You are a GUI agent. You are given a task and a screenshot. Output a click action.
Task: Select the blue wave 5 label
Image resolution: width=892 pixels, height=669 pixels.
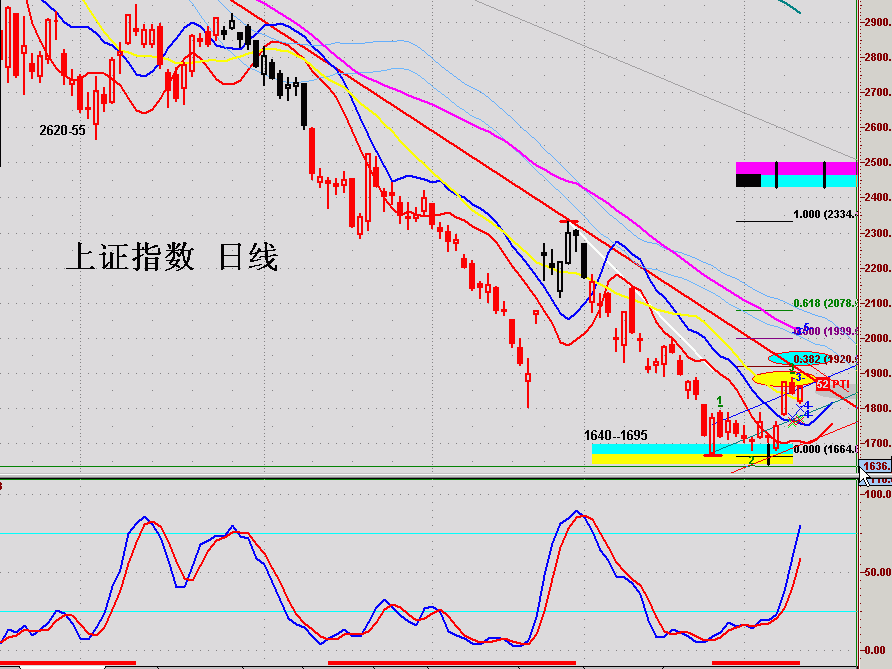(x=806, y=327)
